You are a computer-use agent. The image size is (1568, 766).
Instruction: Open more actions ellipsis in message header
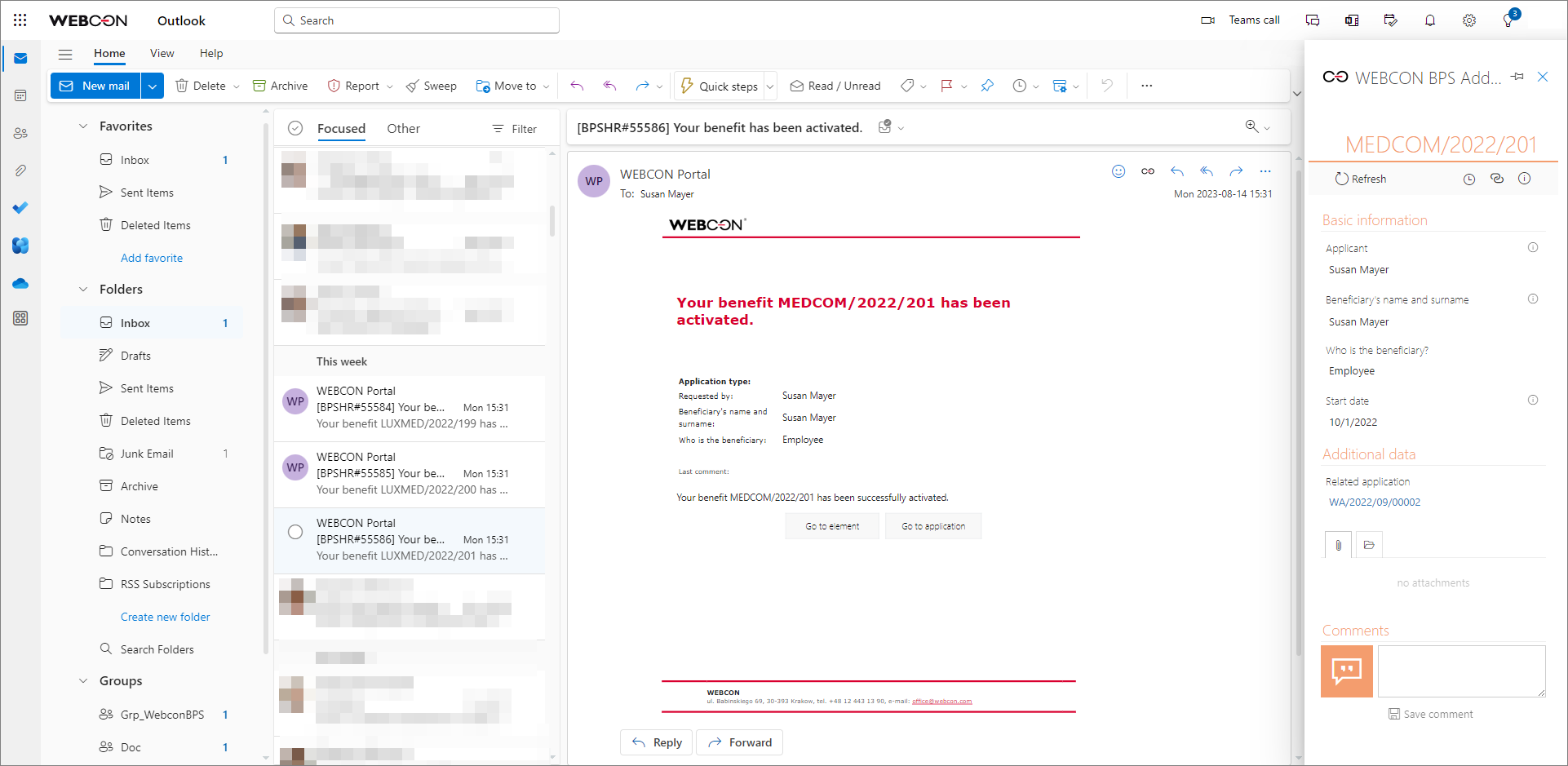coord(1265,171)
